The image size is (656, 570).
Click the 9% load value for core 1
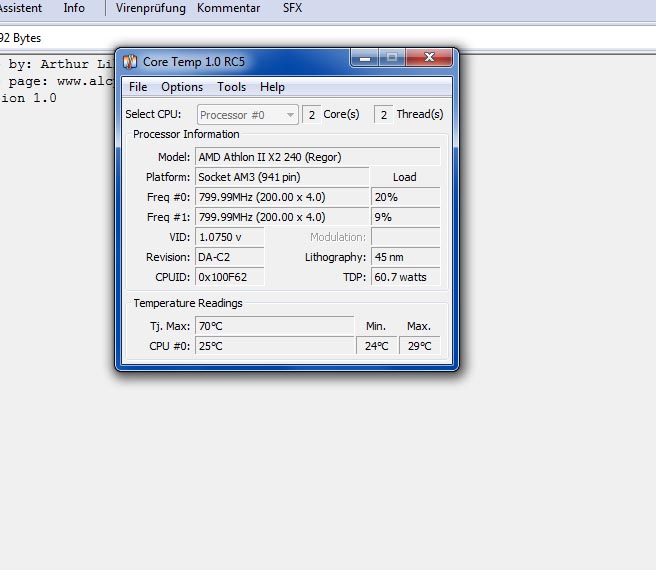(x=406, y=217)
